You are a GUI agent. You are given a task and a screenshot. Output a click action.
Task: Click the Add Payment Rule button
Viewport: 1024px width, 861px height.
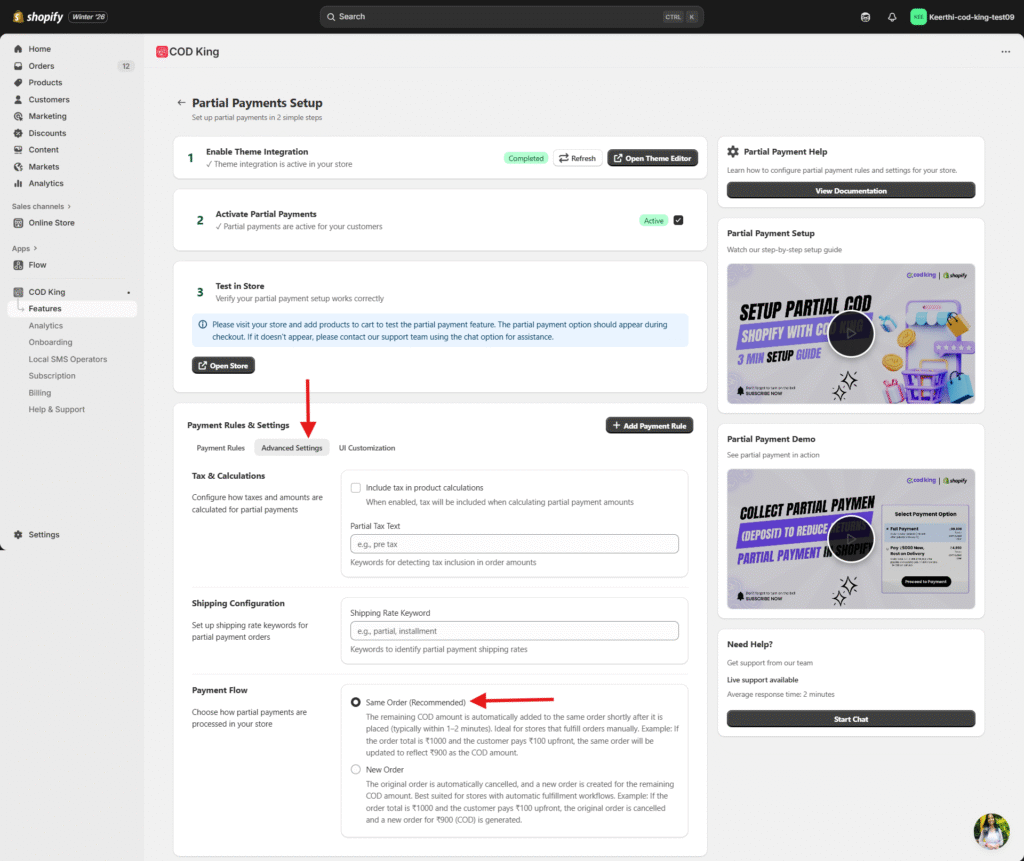pyautogui.click(x=649, y=426)
